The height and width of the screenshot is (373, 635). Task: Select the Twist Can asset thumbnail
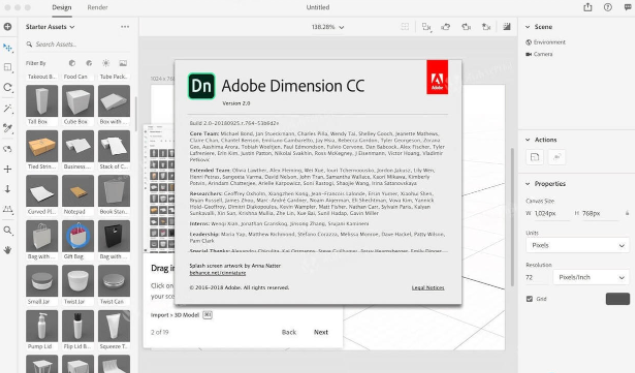coord(114,281)
